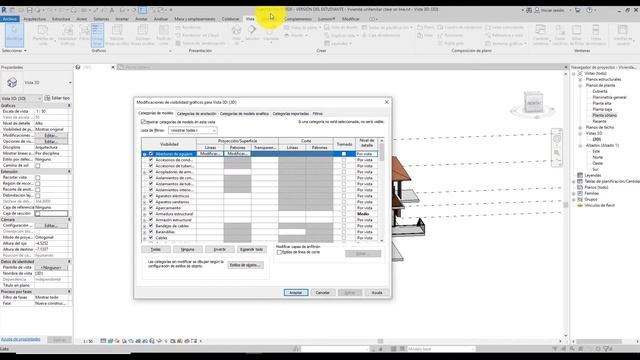The height and width of the screenshot is (360, 640).
Task: Collapse Planos de planta in project browser
Action: (x=580, y=85)
